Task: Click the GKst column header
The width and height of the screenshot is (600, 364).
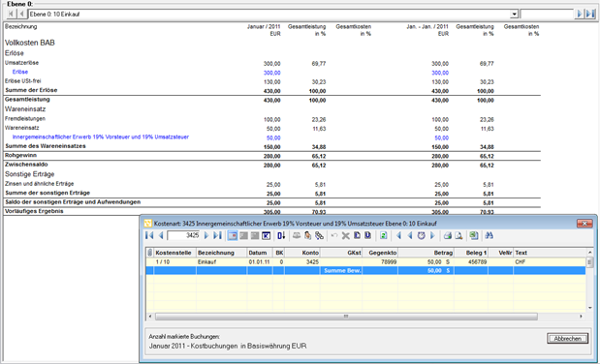Action: coord(341,253)
